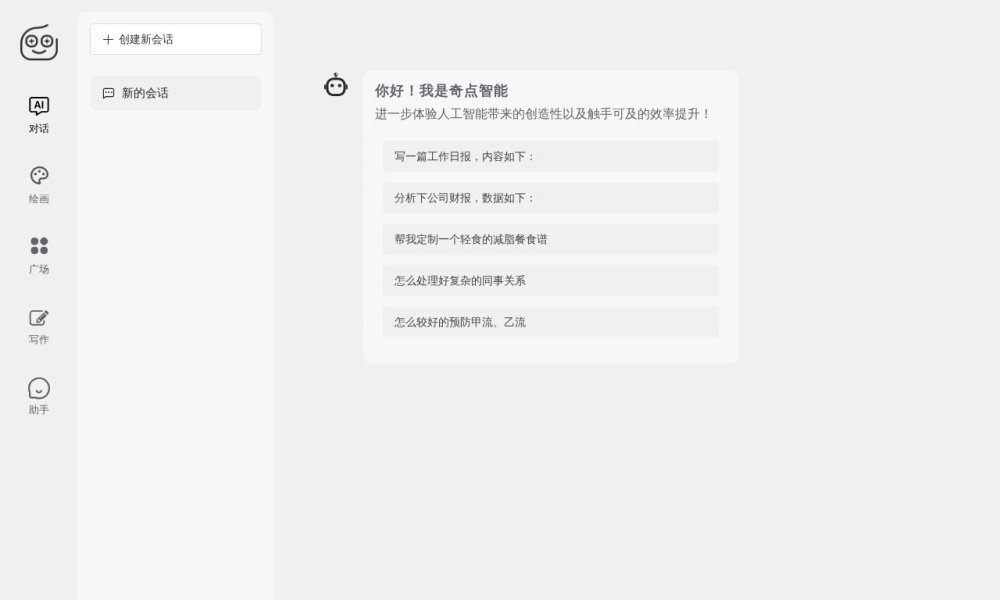Click the 创建新会话 button
This screenshot has width=1000, height=600.
click(x=175, y=39)
